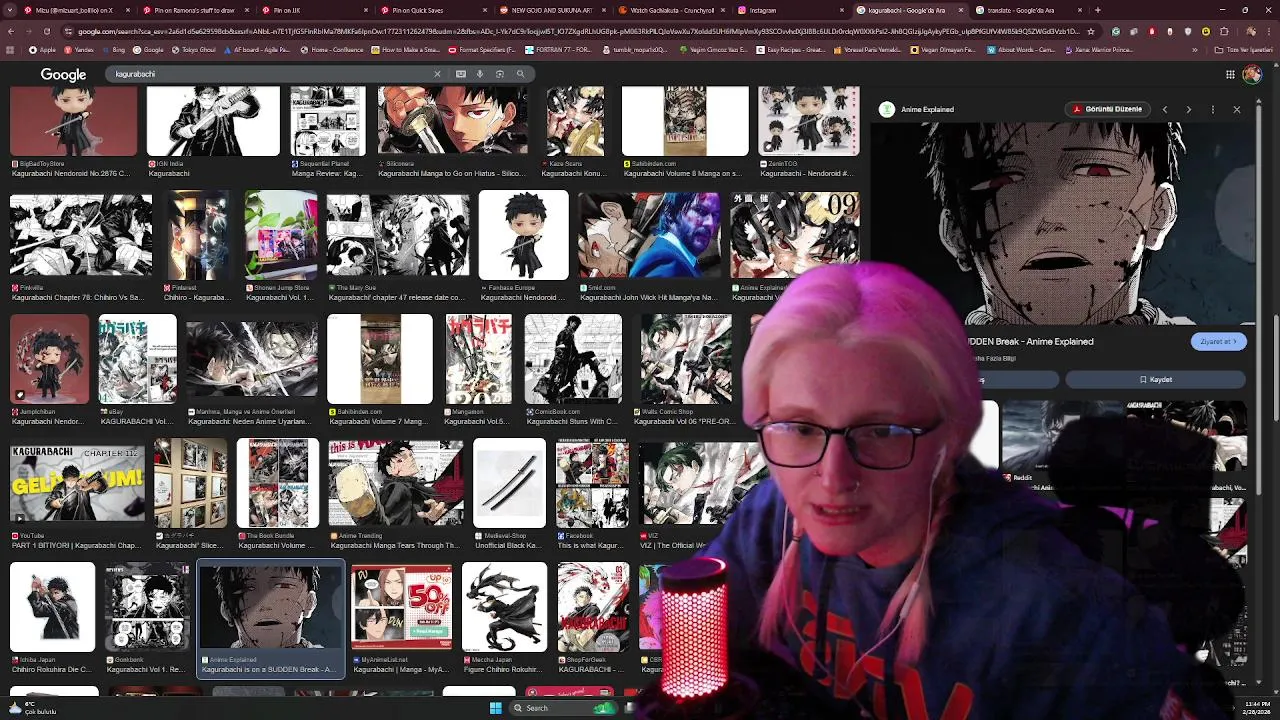Screen dimensions: 1280x720
Task: Open Kagurabachi Volume 7 Manga result
Action: (x=380, y=370)
